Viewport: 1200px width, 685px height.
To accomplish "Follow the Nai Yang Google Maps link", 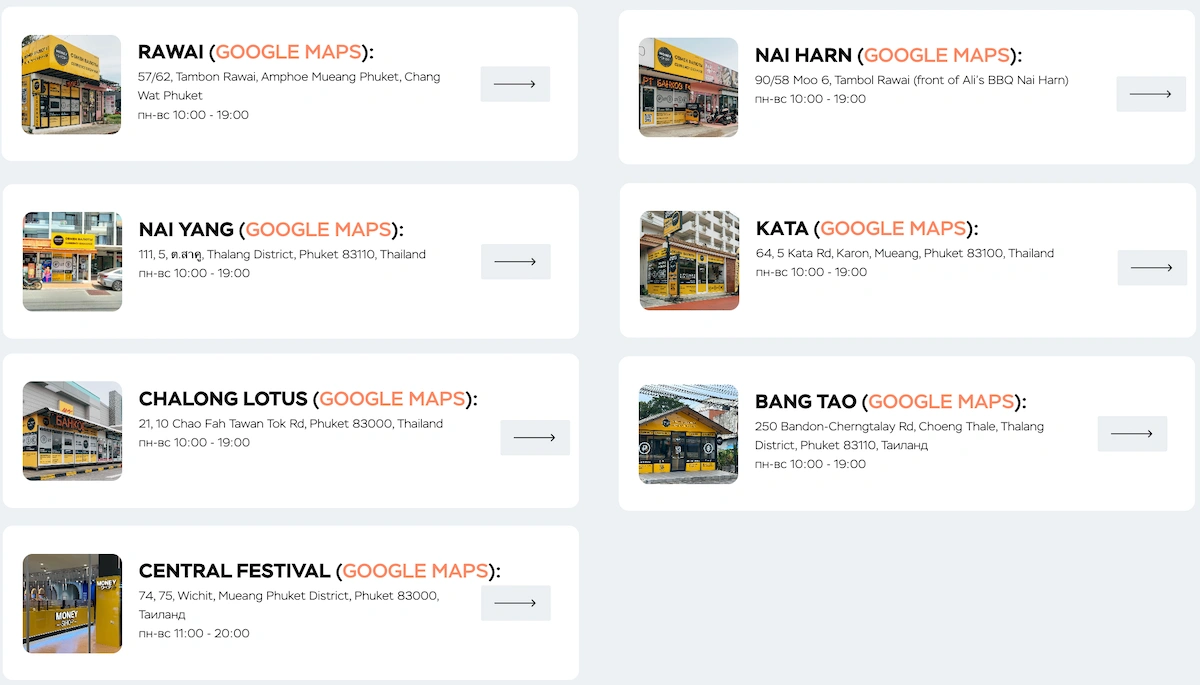I will 318,229.
